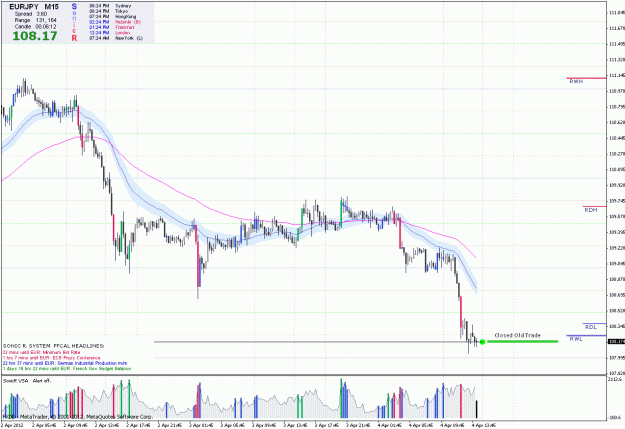Click the black current price tag on axis

[x=616, y=341]
